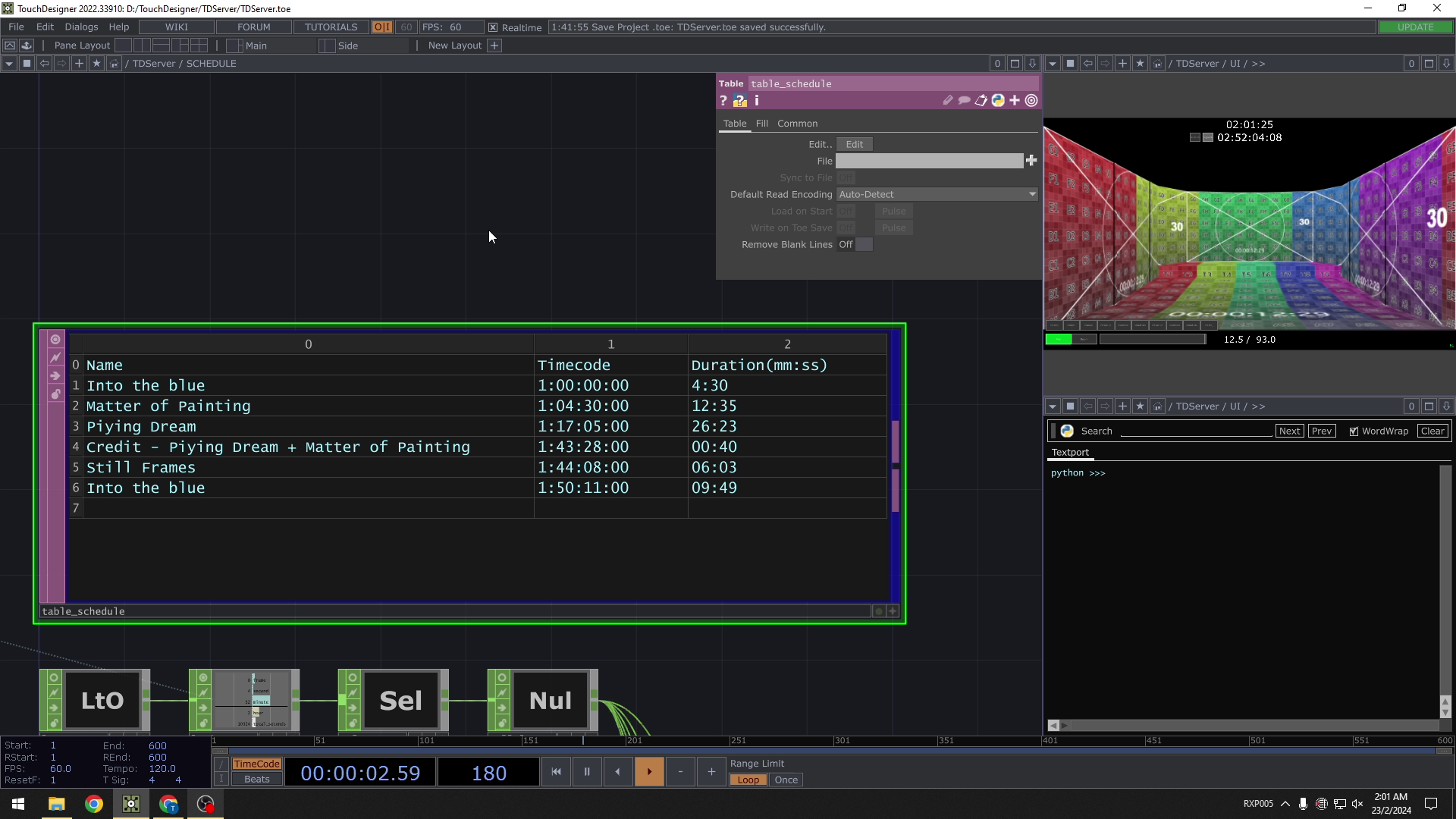Open the Dialogs menu
The width and height of the screenshot is (1456, 819).
[81, 27]
